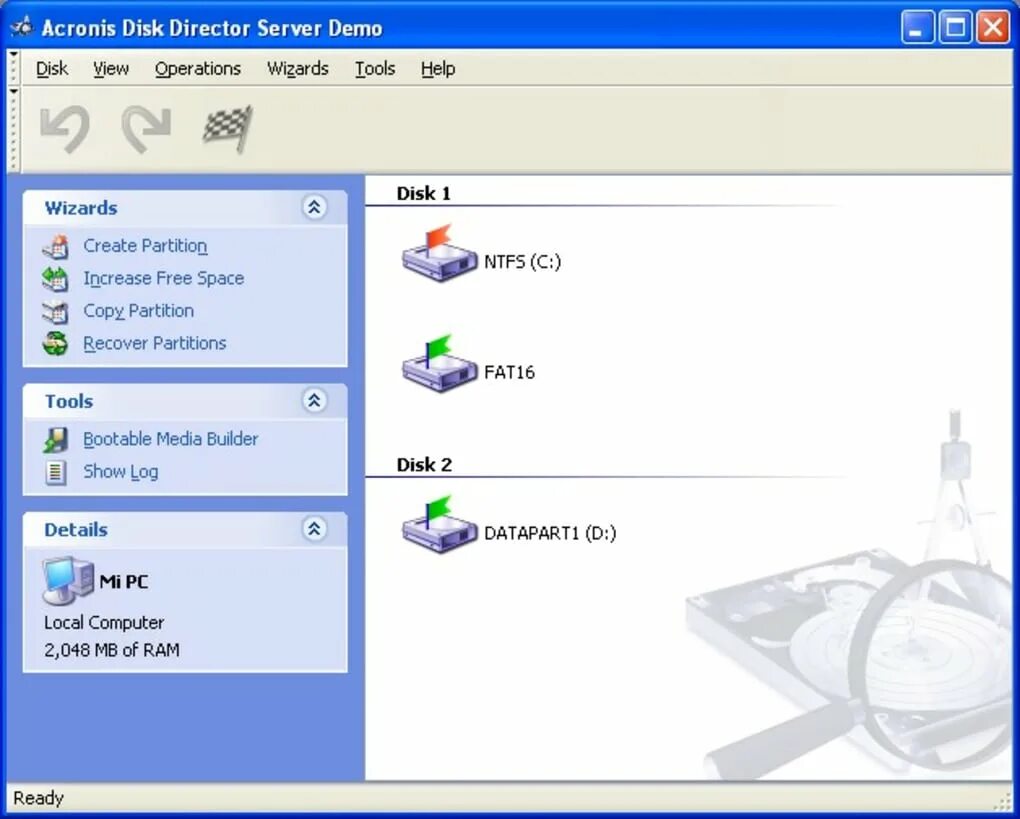Select the NTFS (C:) drive icon
1020x819 pixels.
click(x=440, y=254)
